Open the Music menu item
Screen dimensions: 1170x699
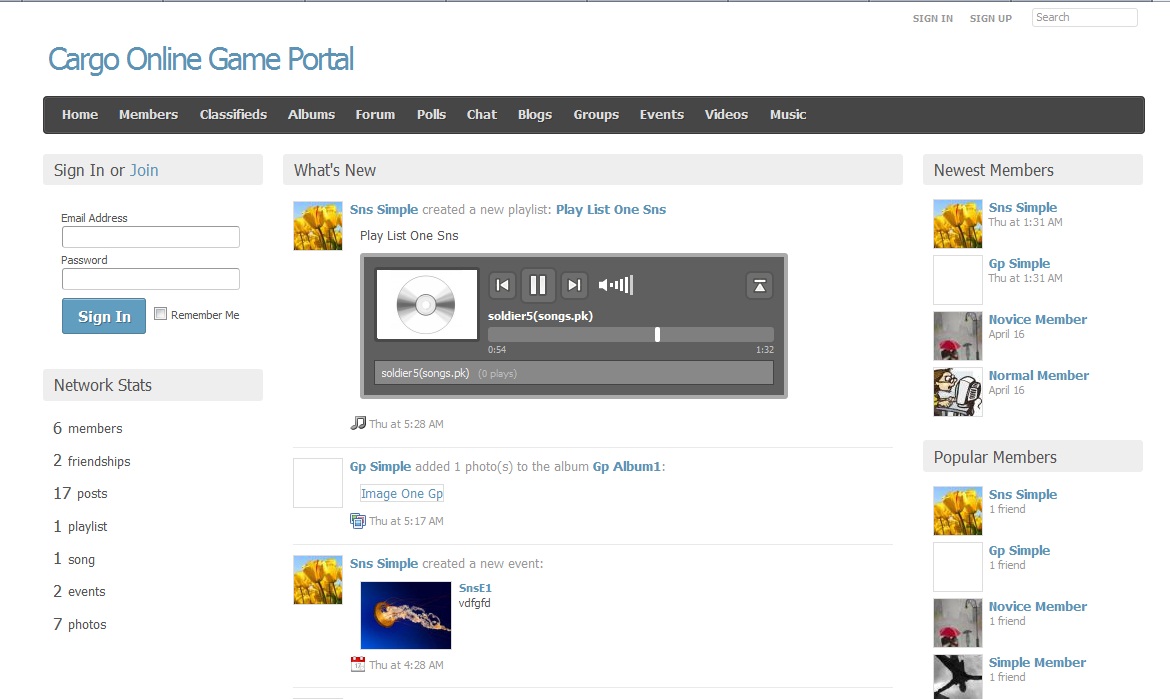(x=787, y=115)
